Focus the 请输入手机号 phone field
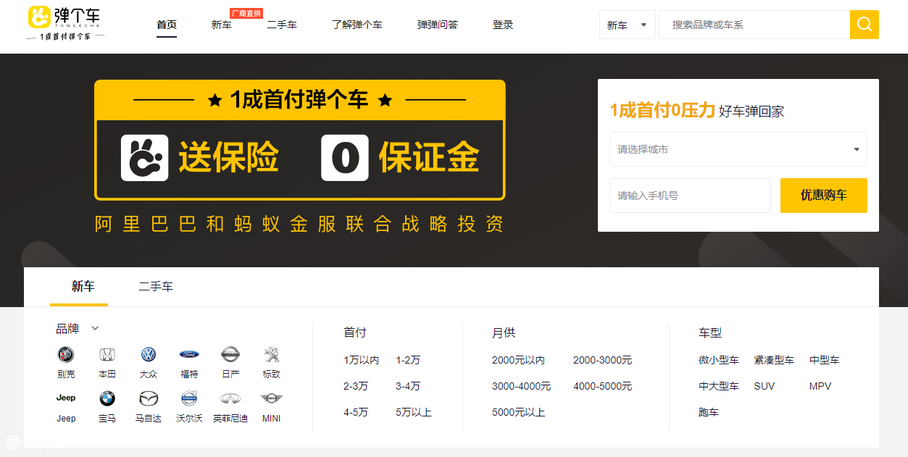The height and width of the screenshot is (457, 908). click(690, 196)
